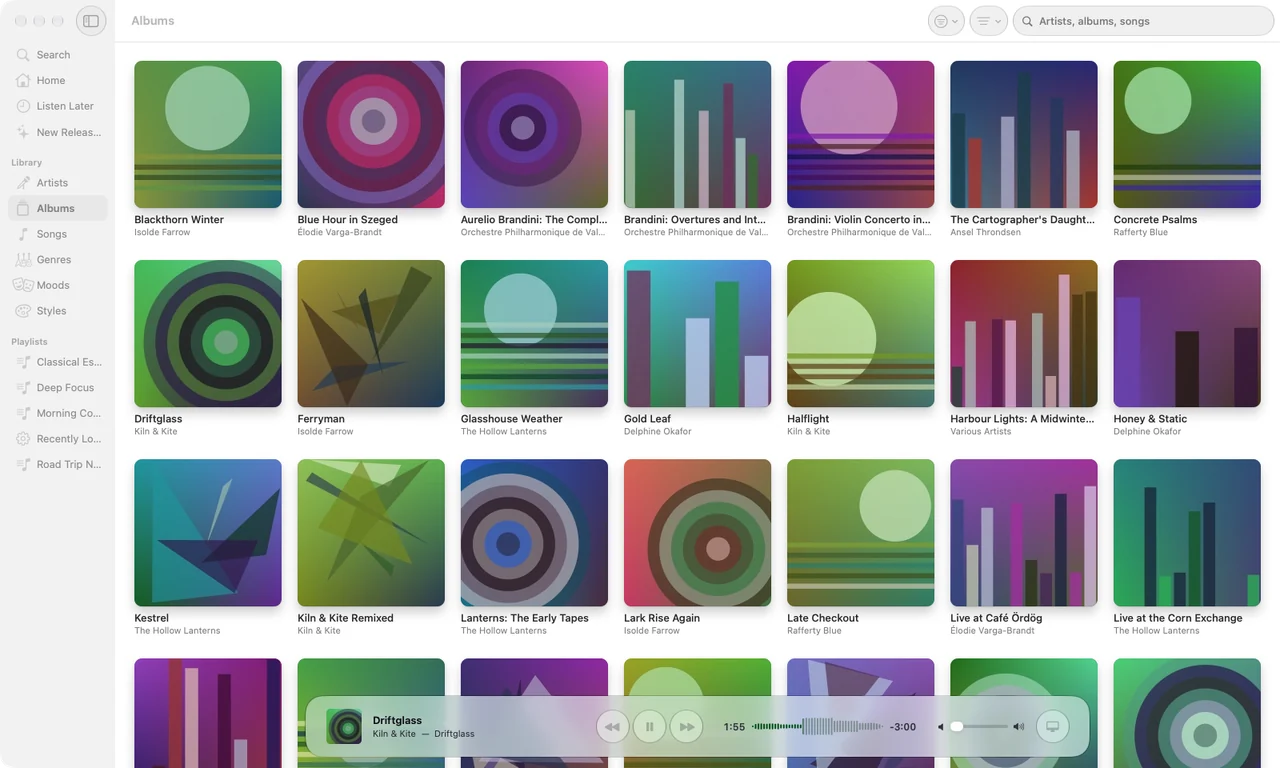Image resolution: width=1280 pixels, height=768 pixels.
Task: Open the Gold Leaf album cover
Action: tap(697, 333)
